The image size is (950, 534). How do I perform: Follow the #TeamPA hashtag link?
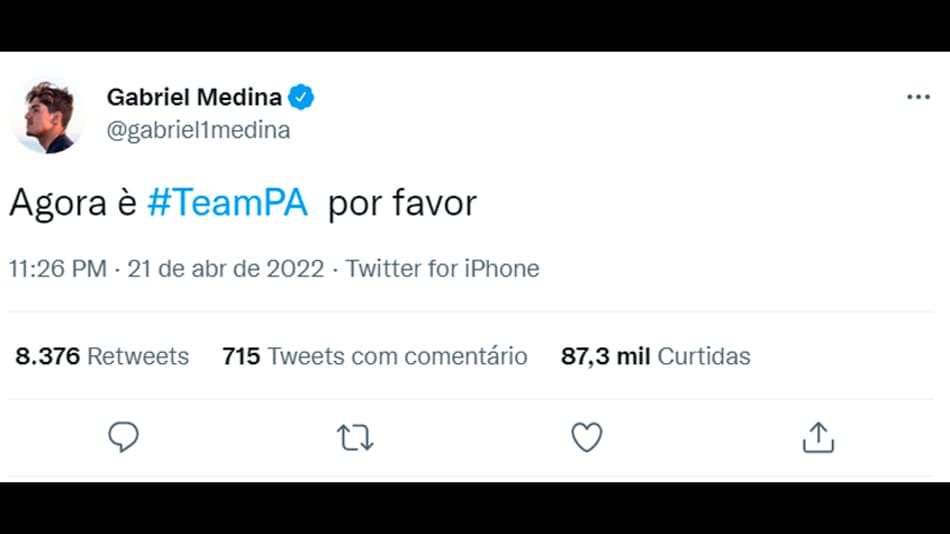click(226, 203)
